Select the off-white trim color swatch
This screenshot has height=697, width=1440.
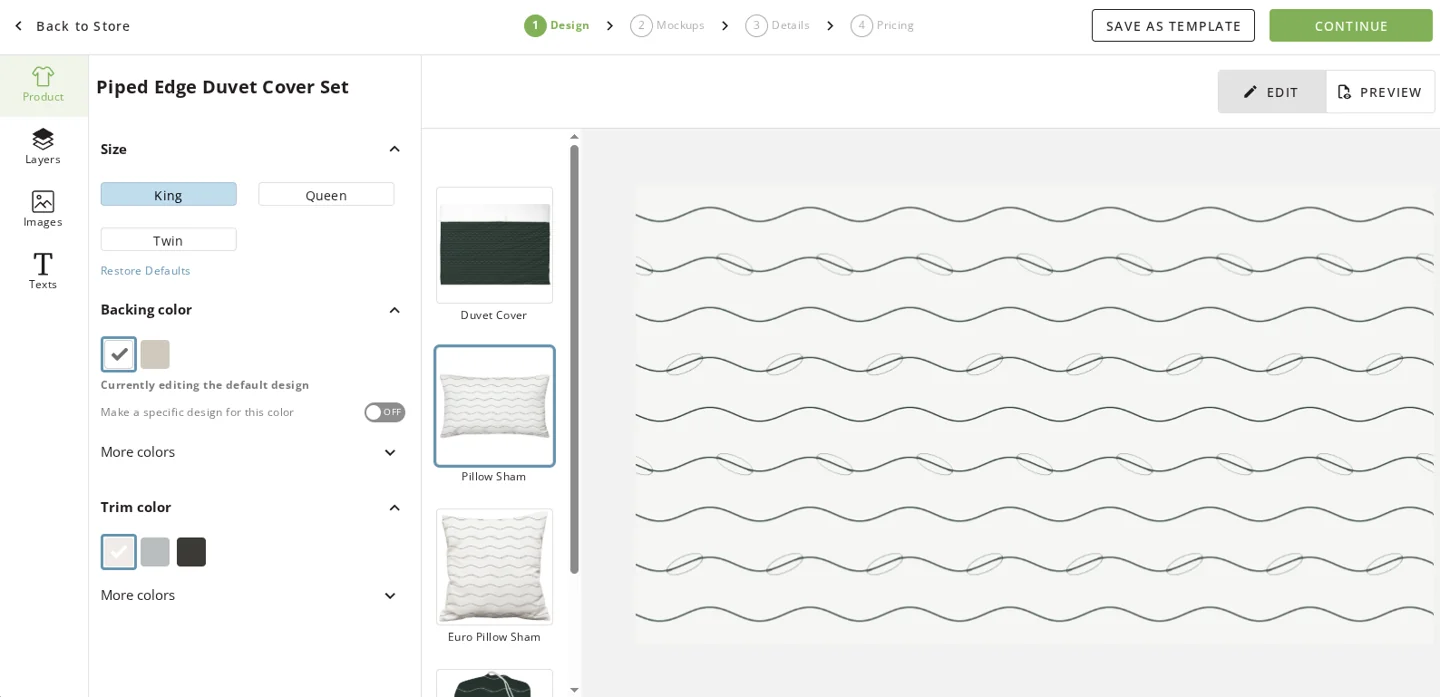point(119,552)
